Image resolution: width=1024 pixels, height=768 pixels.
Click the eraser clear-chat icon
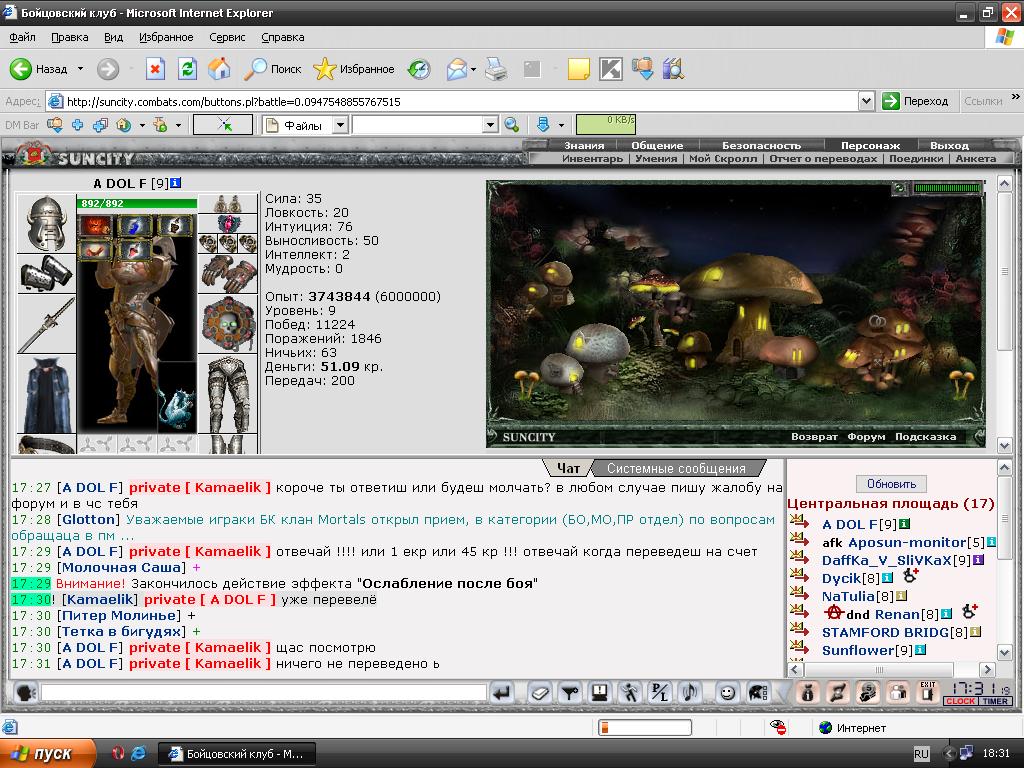pos(539,692)
